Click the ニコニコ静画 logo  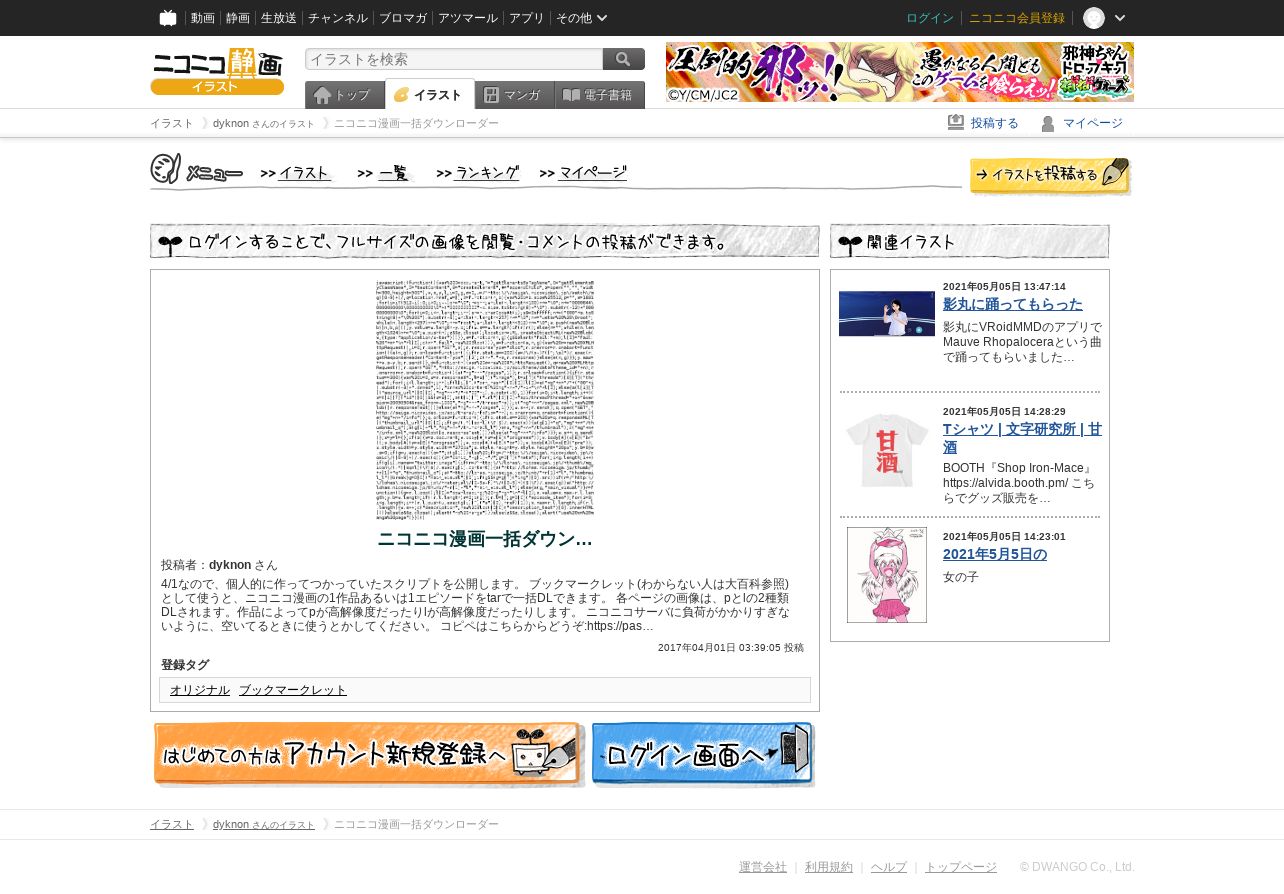click(217, 71)
